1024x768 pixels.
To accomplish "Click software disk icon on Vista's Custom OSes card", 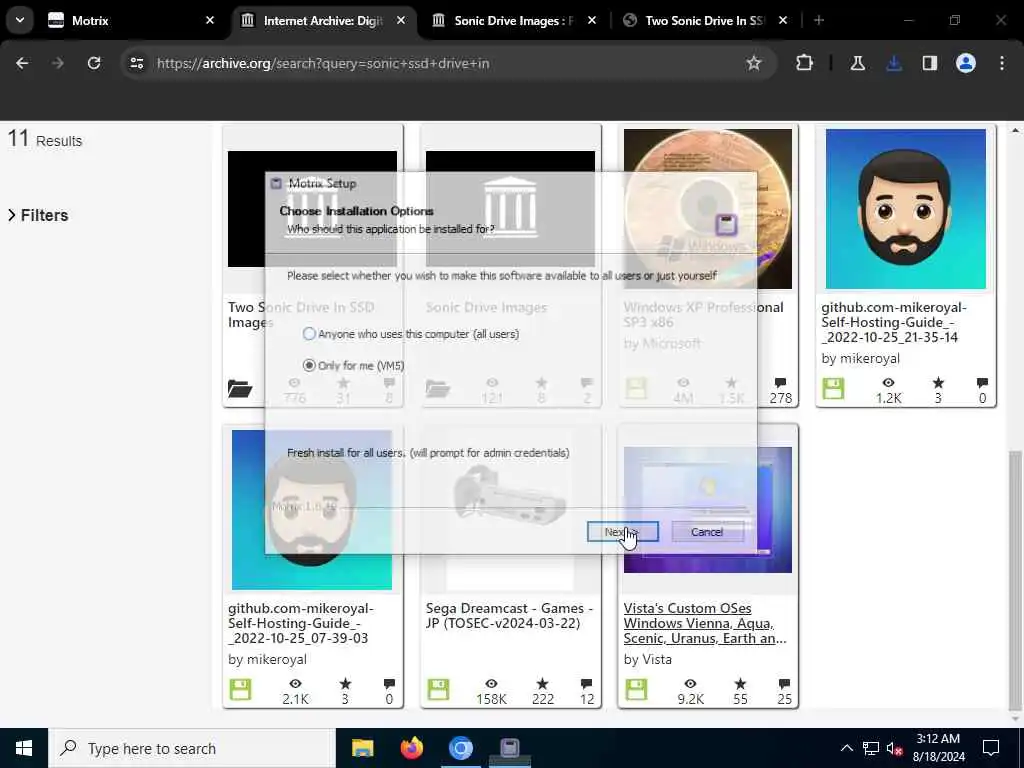I will [636, 690].
